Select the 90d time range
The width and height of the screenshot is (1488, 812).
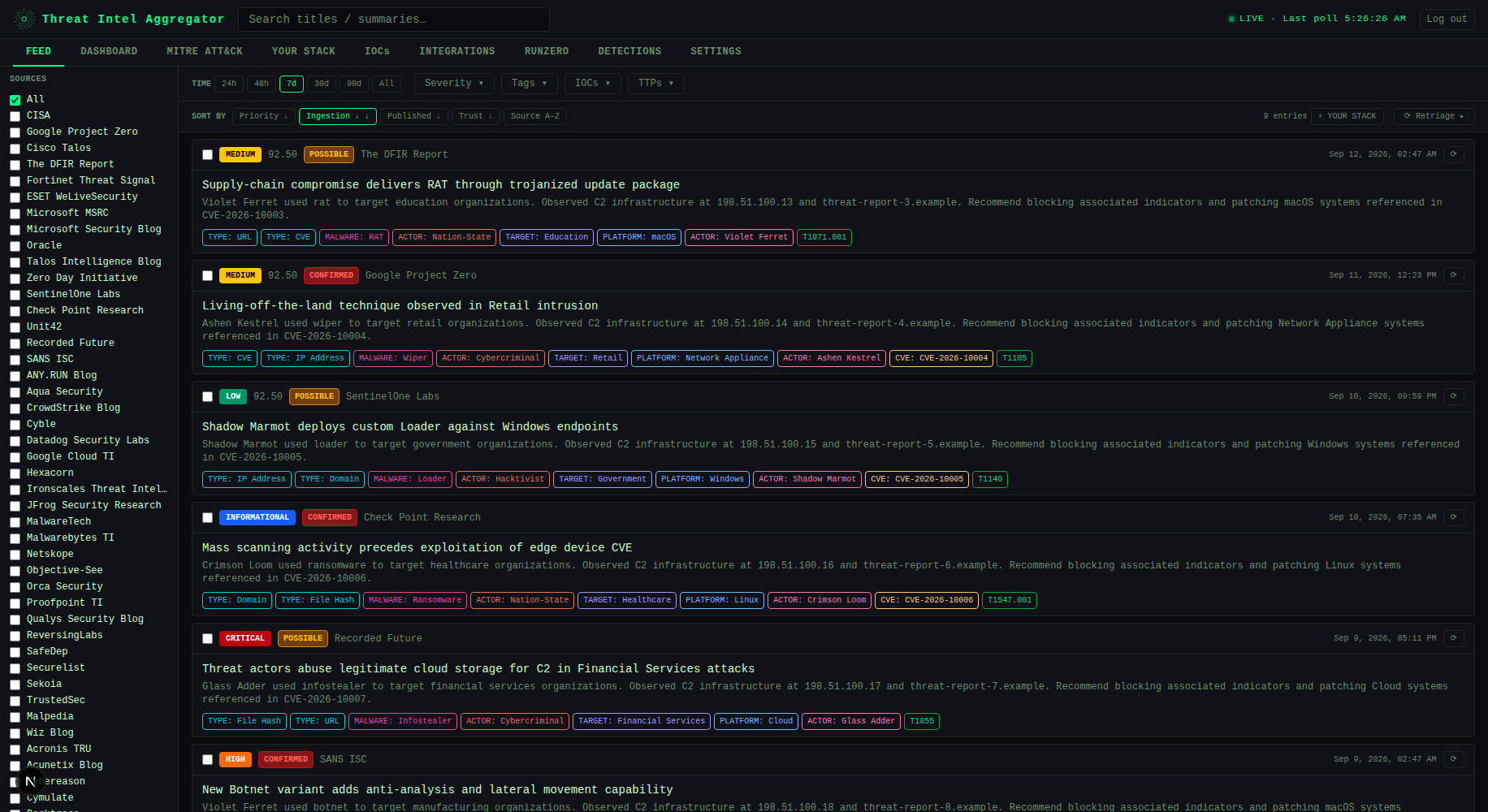pos(354,84)
